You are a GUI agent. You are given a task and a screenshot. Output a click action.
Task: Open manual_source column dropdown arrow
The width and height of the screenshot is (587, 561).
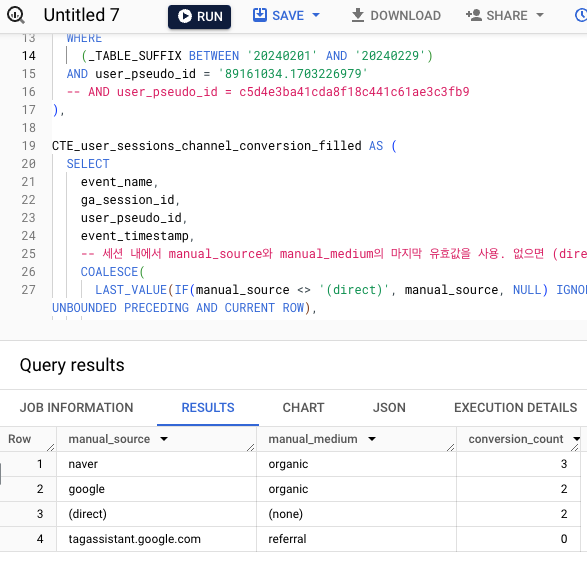coord(164,439)
